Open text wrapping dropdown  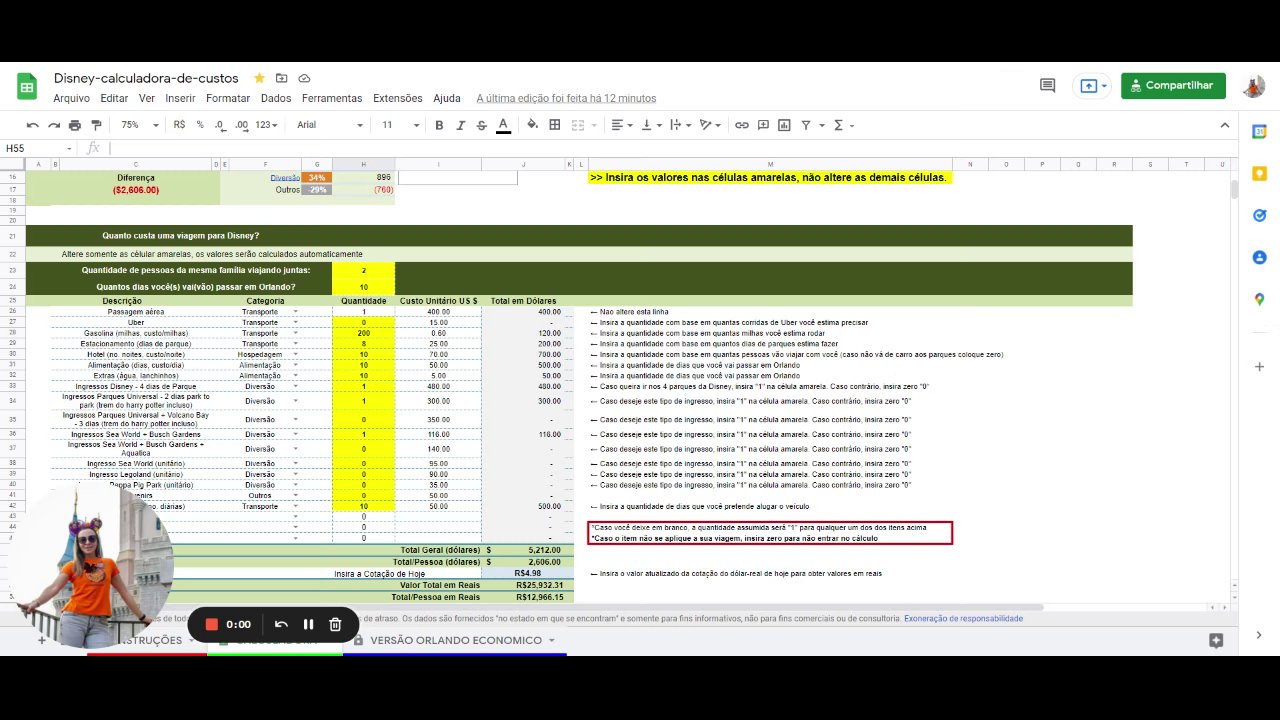(x=680, y=125)
